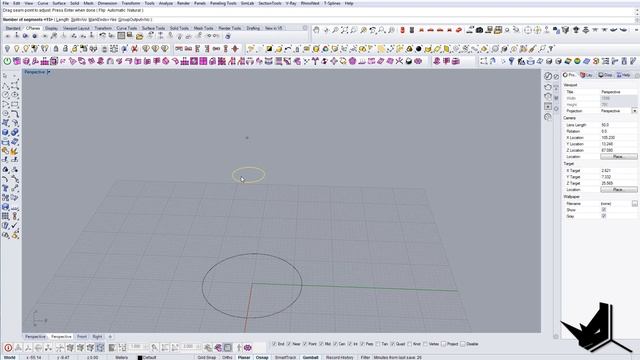Click the padlock lock icon

(56, 49)
